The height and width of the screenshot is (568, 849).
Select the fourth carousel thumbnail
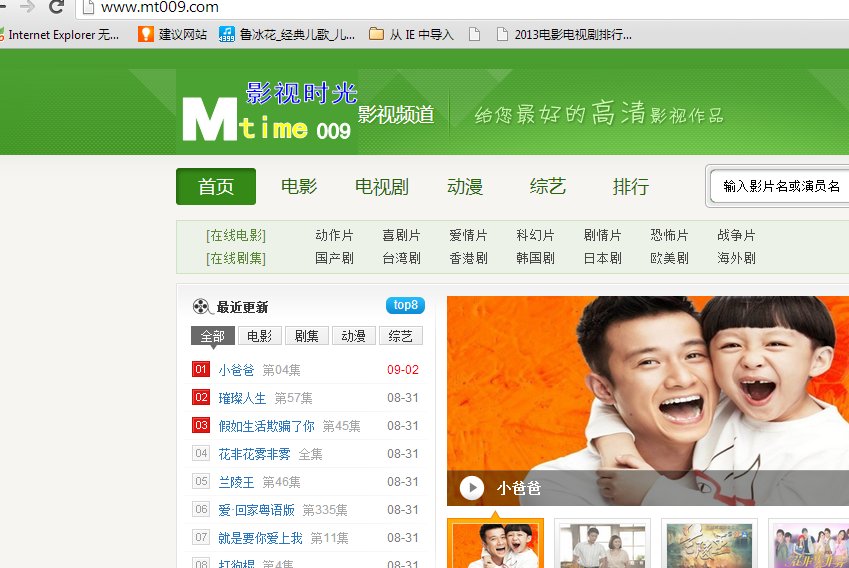808,544
